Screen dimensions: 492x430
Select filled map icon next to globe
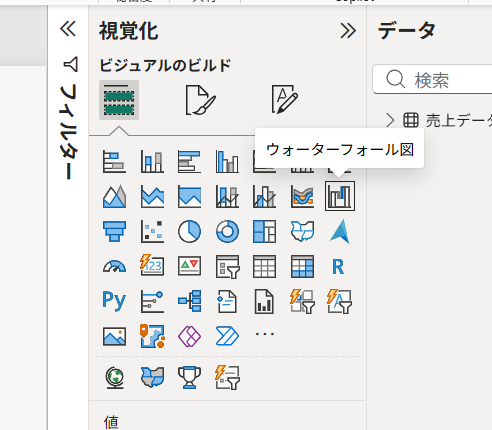click(x=152, y=377)
